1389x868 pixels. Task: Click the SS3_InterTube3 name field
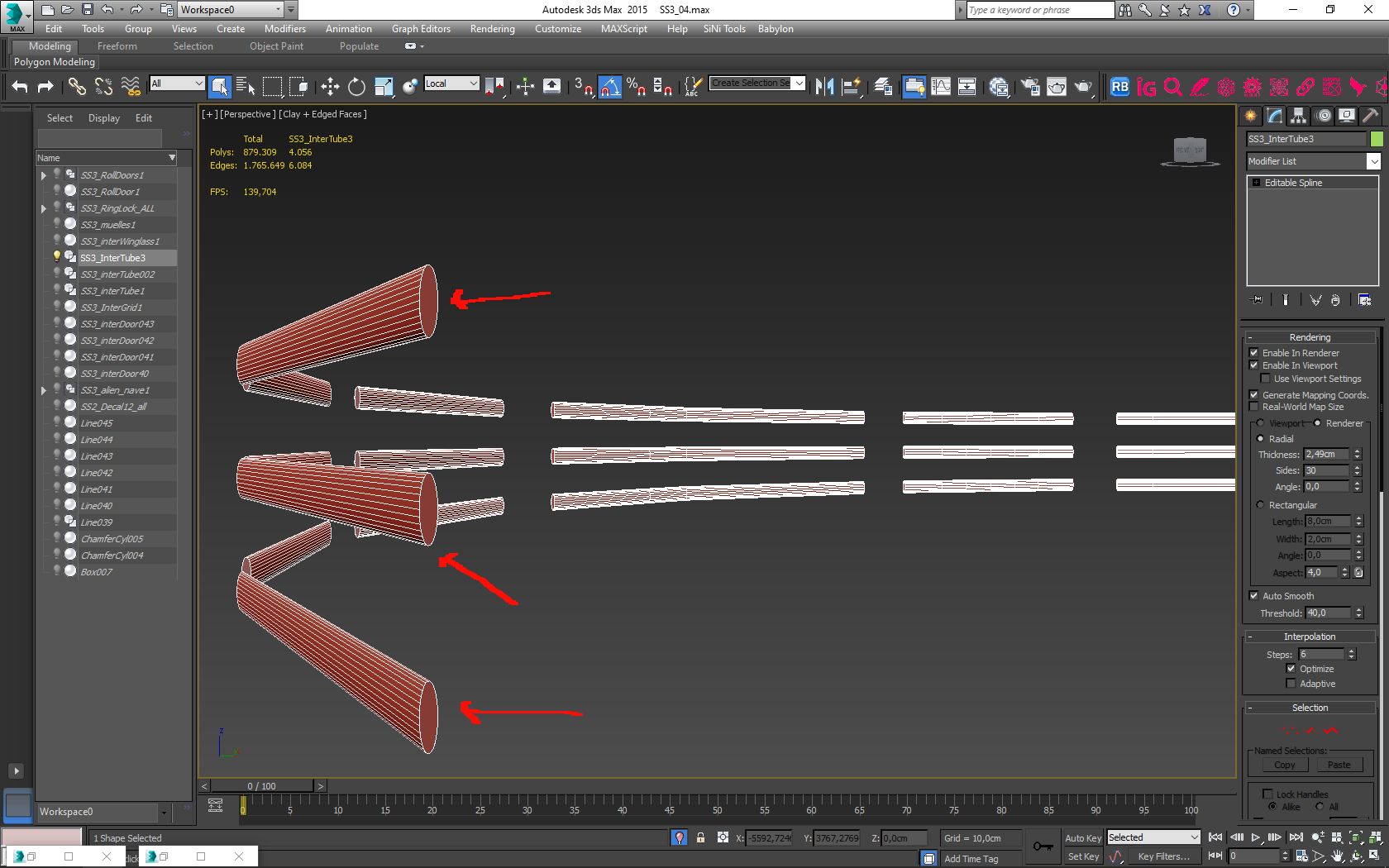(1306, 139)
